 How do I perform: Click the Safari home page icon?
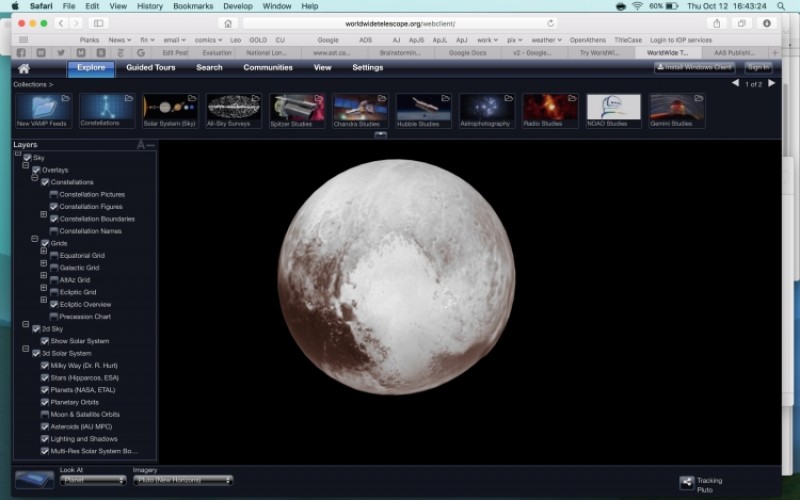228,23
